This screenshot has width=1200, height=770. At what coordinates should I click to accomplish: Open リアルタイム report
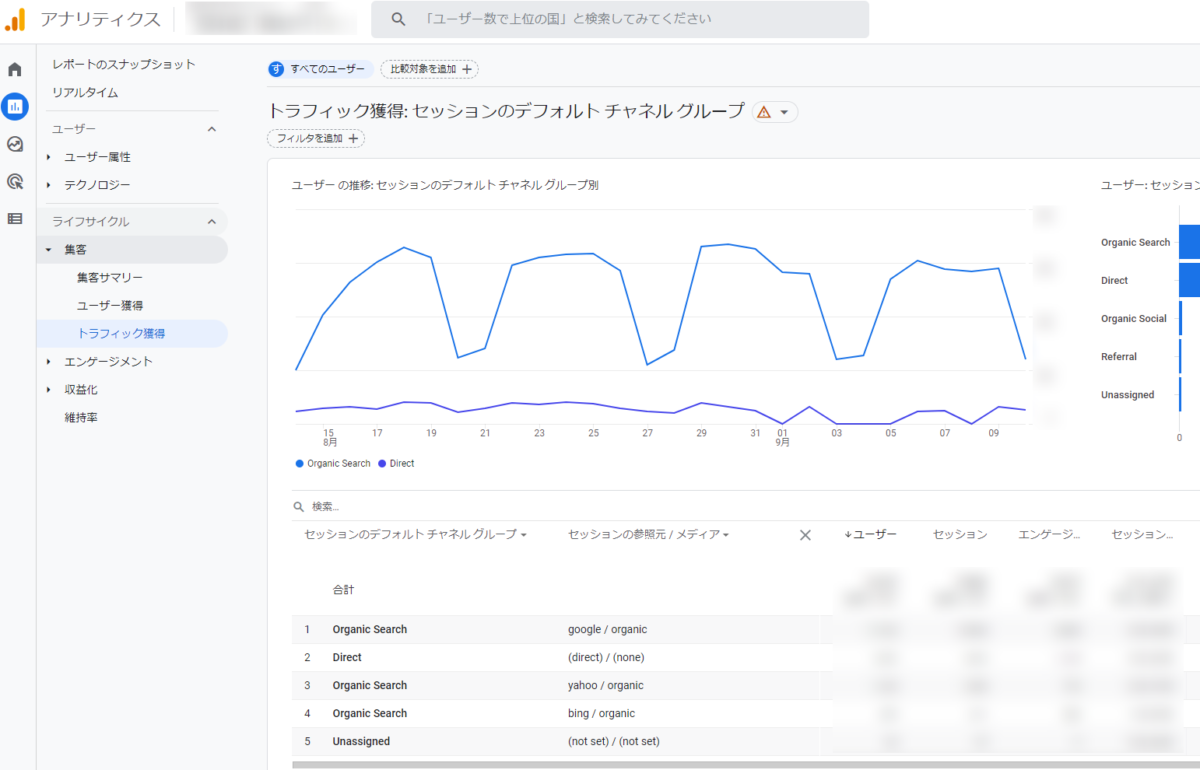(x=85, y=92)
